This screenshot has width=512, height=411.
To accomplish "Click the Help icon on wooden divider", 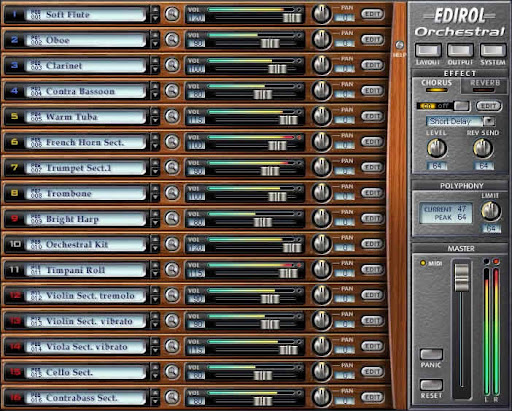I will (x=399, y=45).
